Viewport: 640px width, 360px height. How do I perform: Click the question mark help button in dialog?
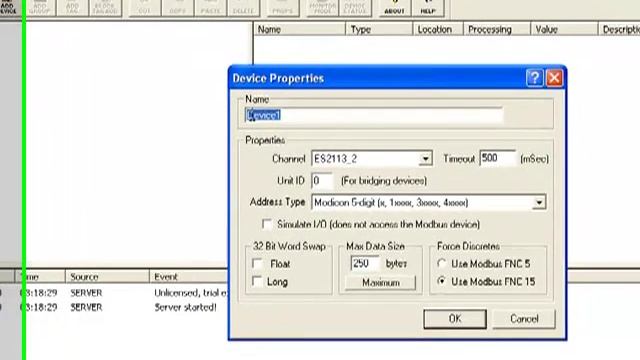535,78
